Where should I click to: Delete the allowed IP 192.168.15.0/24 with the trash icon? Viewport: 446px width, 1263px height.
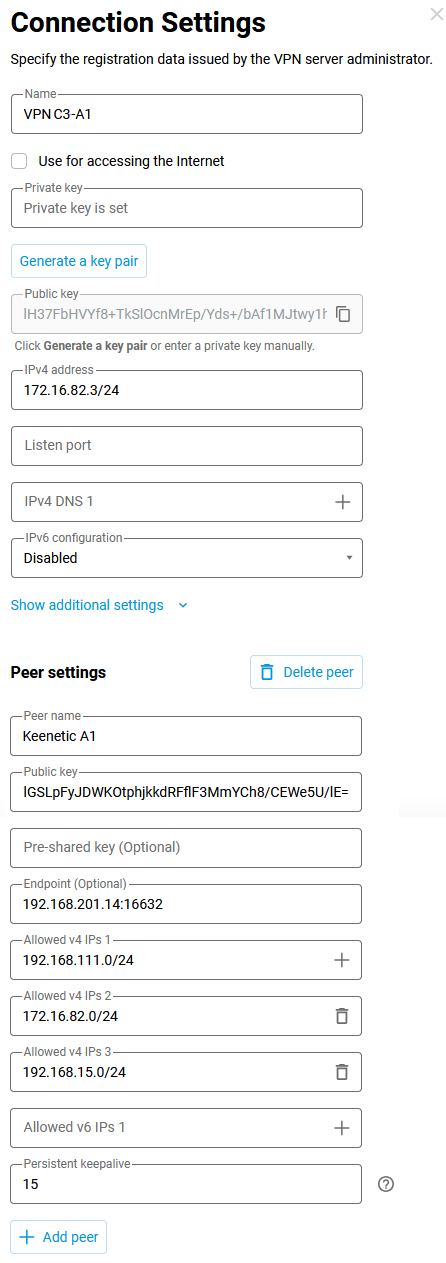tap(341, 1072)
